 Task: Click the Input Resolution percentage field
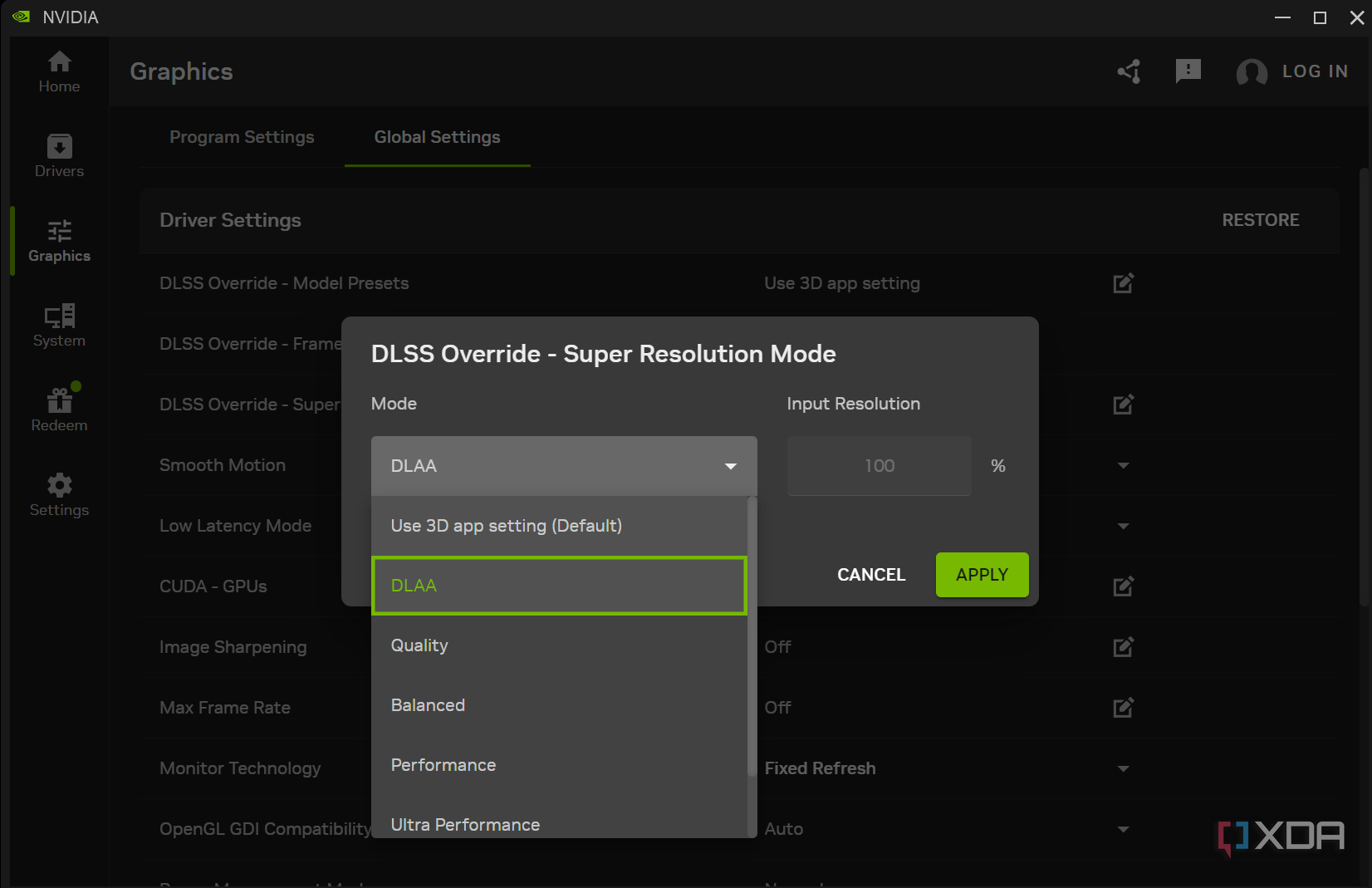(879, 466)
